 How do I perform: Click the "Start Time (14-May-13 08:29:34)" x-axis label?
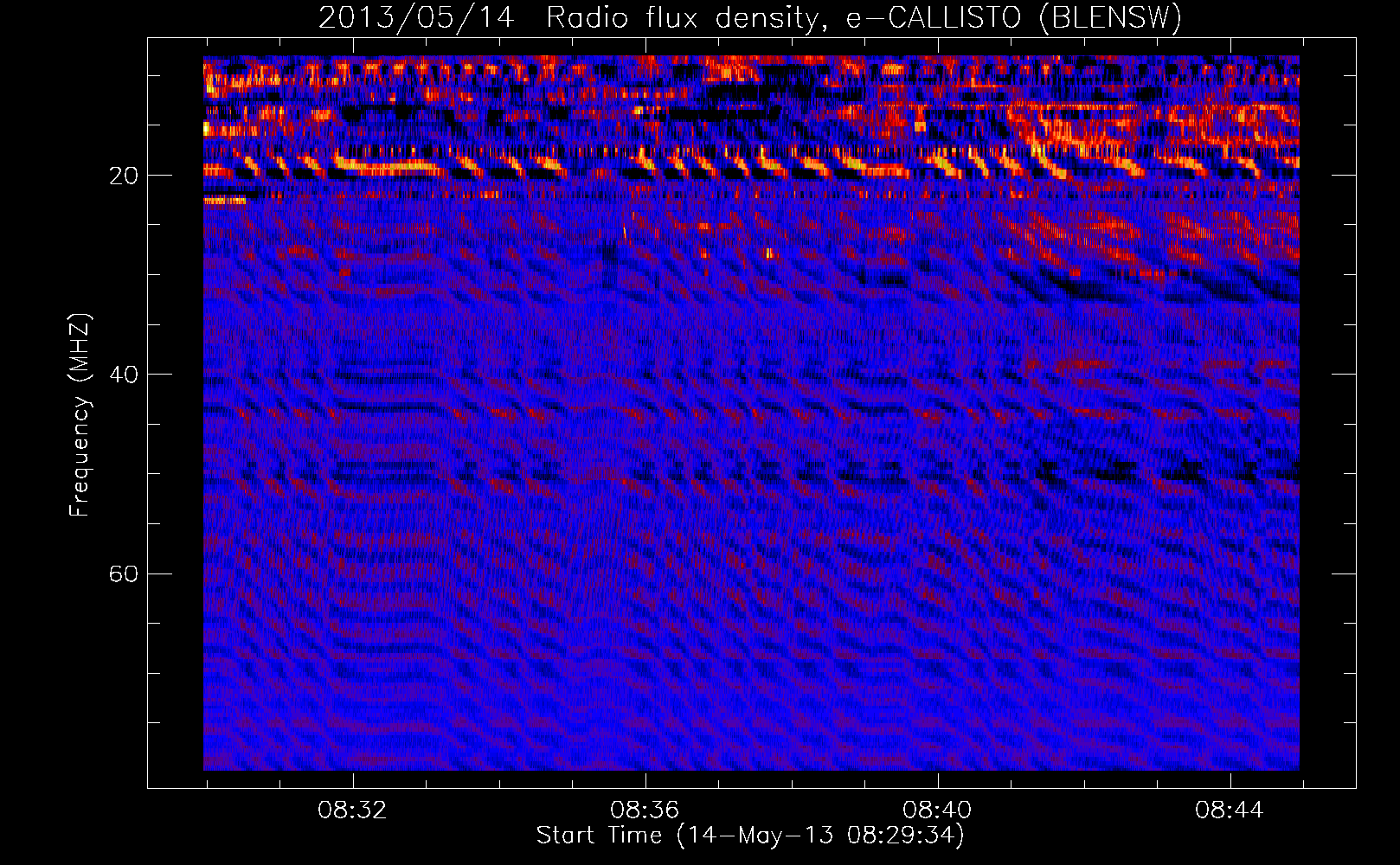(750, 836)
